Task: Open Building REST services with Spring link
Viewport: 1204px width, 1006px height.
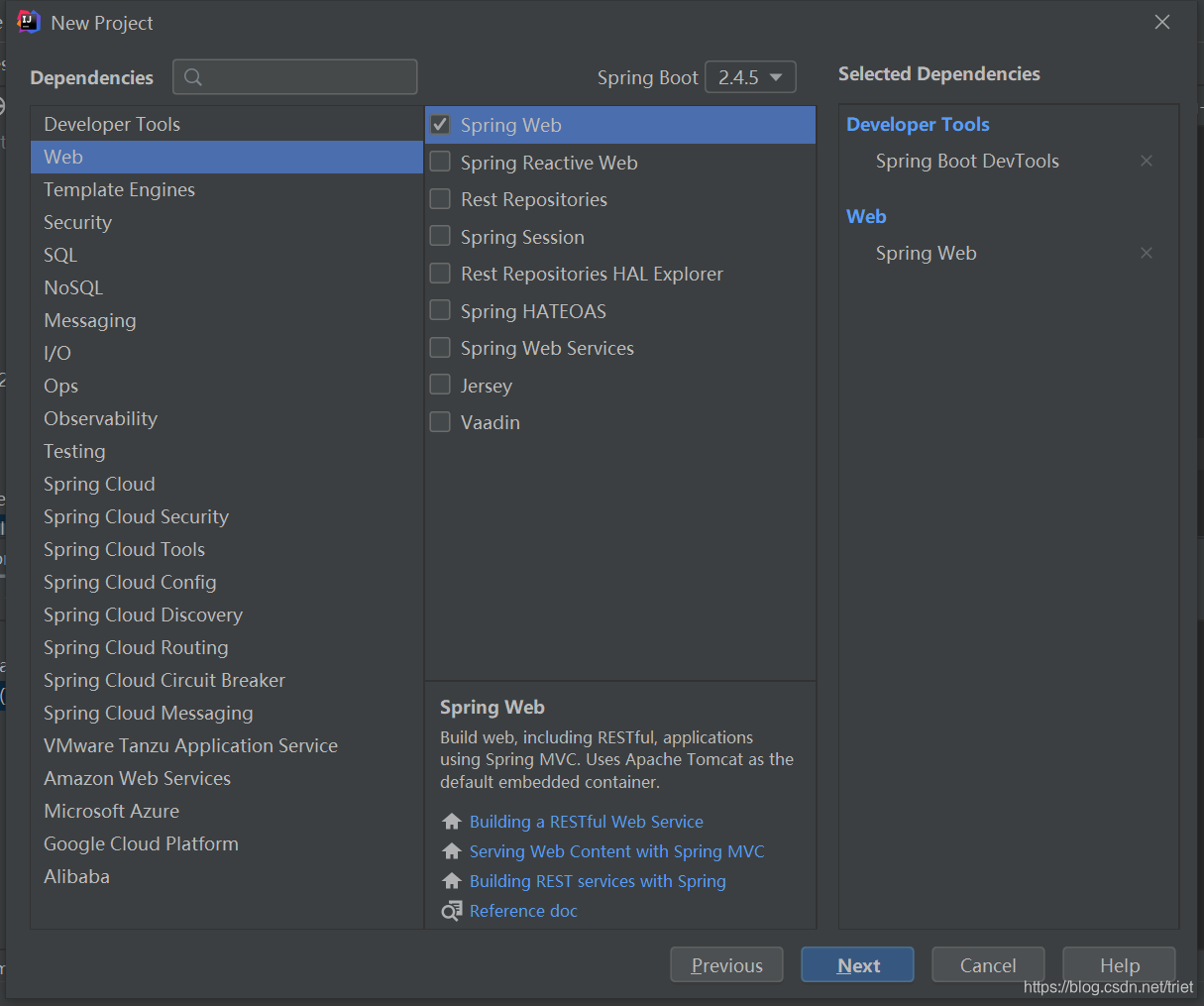Action: click(x=598, y=881)
